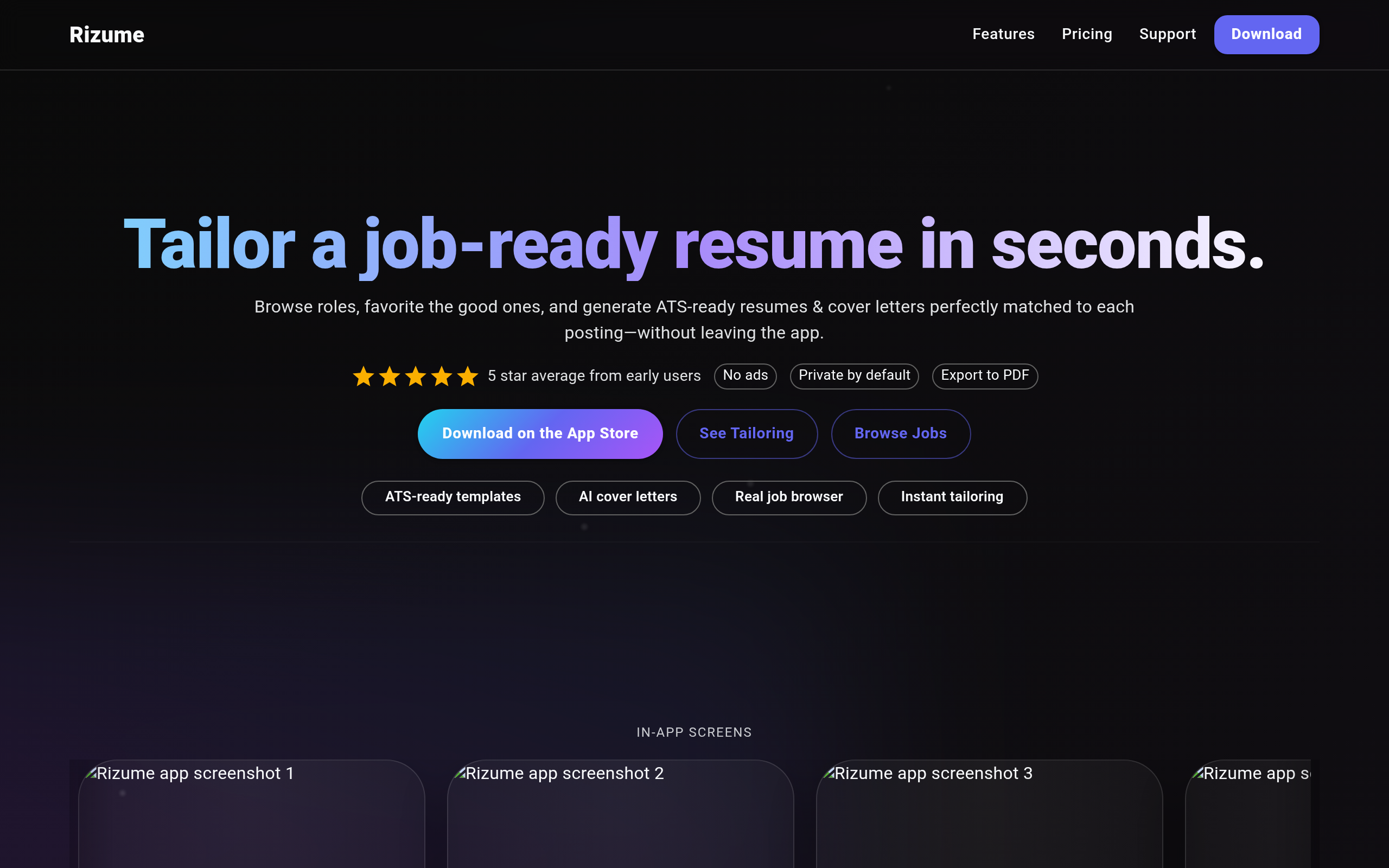Click the middle star in the rating row
The height and width of the screenshot is (868, 1389).
[x=416, y=376]
